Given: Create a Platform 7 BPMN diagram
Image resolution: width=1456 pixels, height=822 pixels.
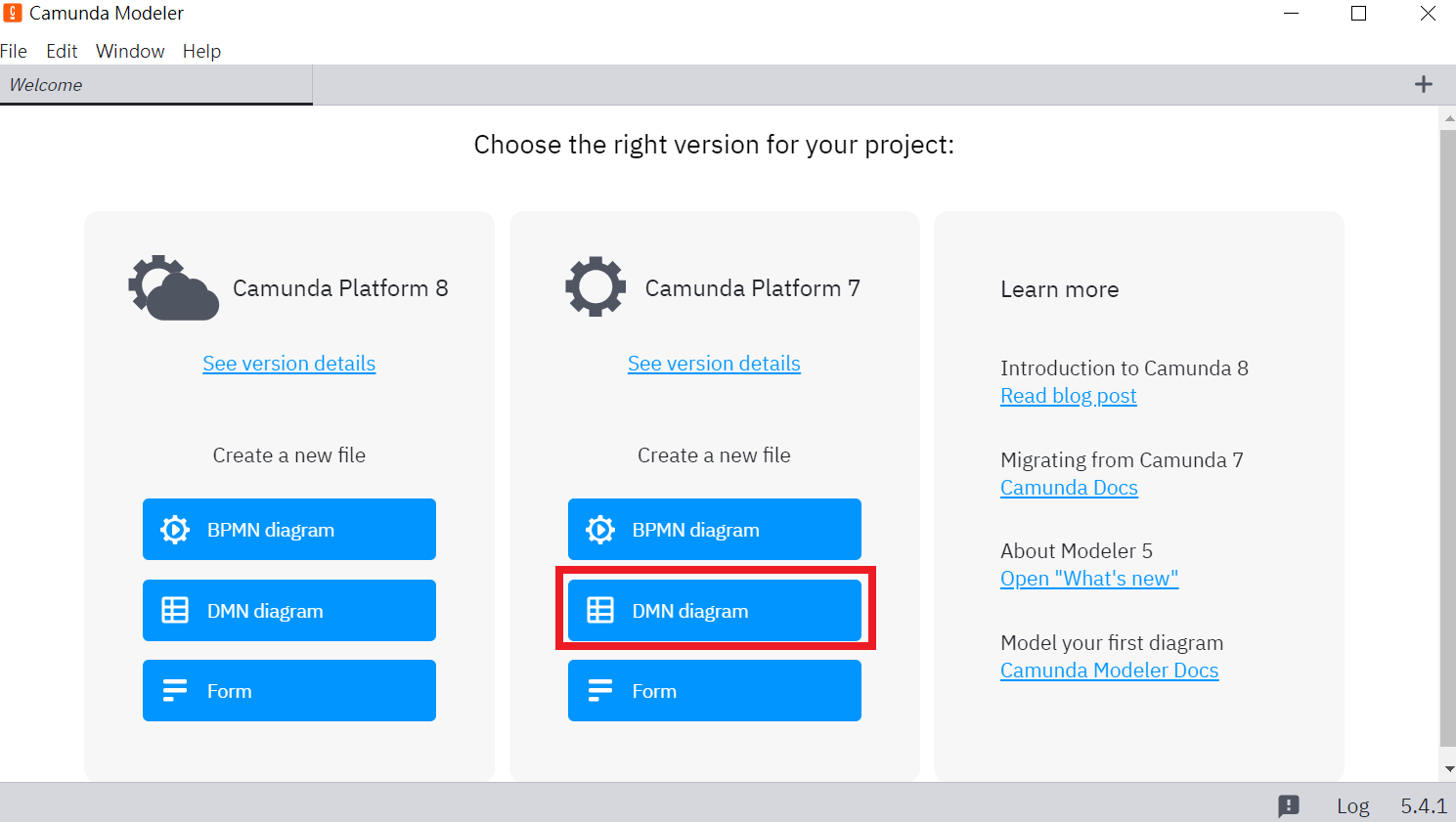Looking at the screenshot, I should click(x=715, y=530).
